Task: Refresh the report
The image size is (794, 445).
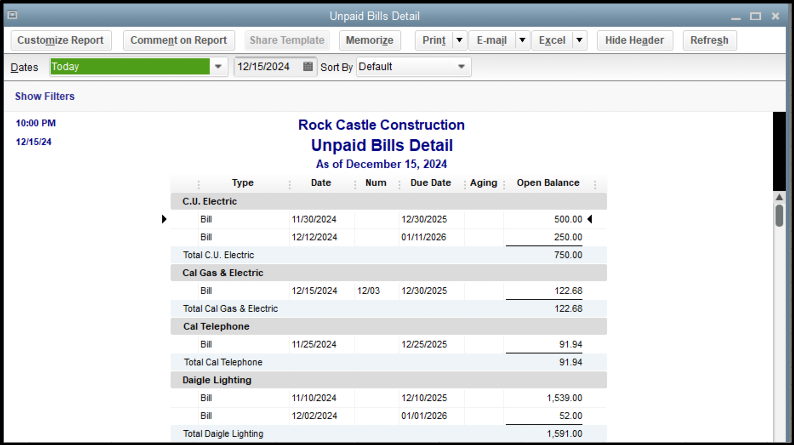Action: click(709, 41)
